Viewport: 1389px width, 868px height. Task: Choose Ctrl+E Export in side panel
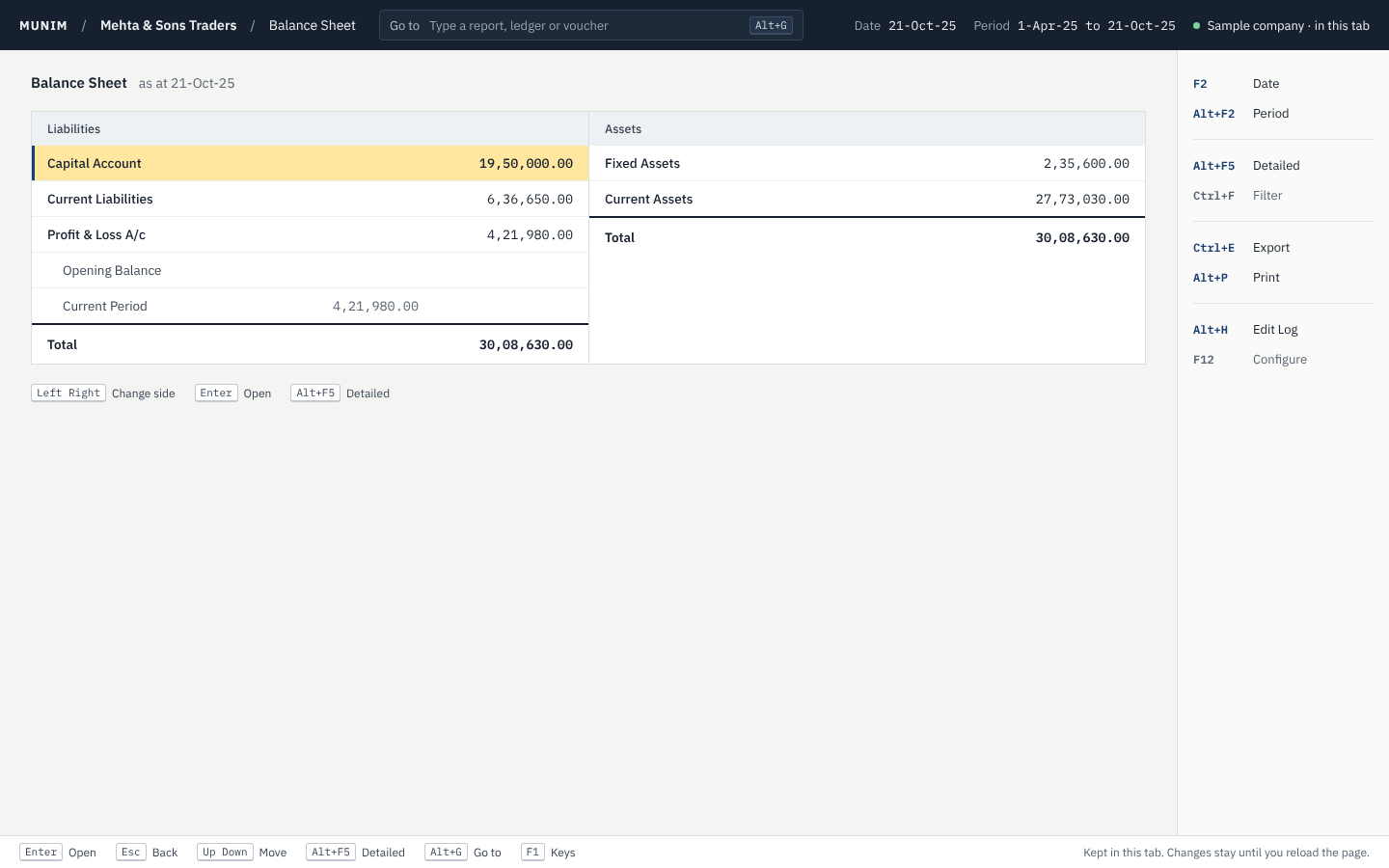point(1283,248)
